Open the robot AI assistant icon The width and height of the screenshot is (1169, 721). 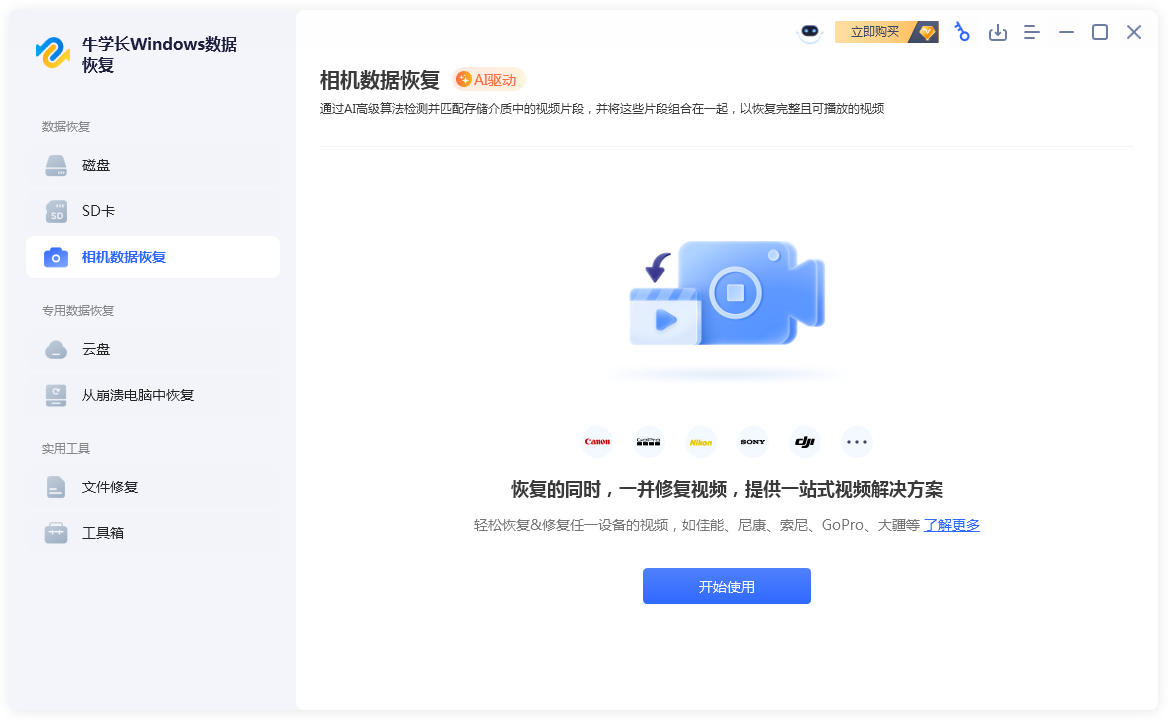pos(808,33)
